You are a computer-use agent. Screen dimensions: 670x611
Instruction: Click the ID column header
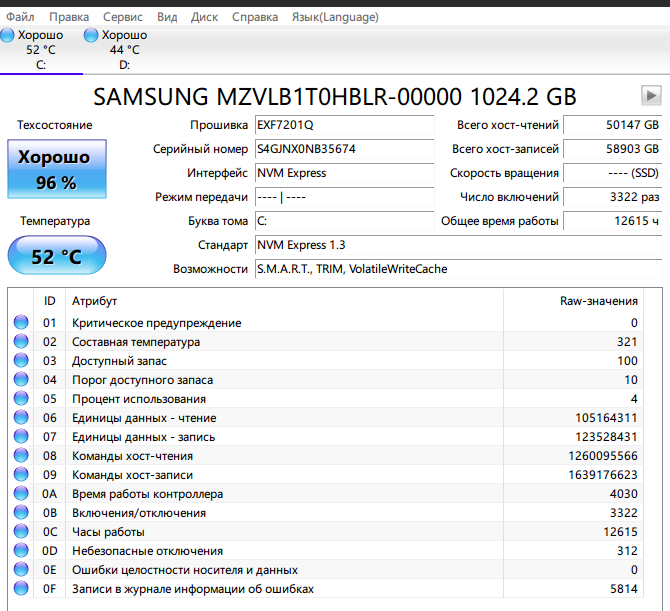tap(50, 301)
